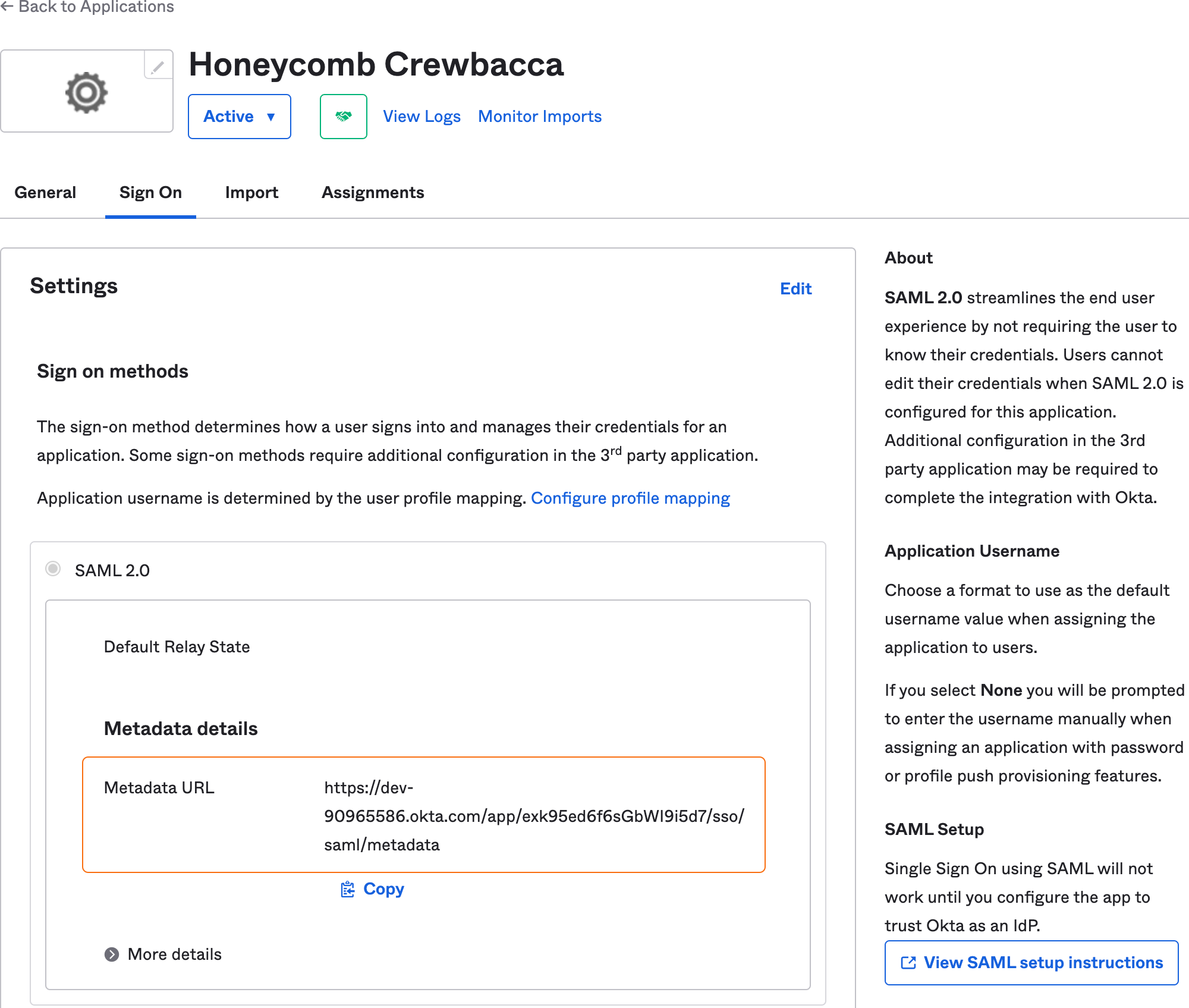Open the Active status dropdown
This screenshot has width=1189, height=1008.
coord(240,117)
